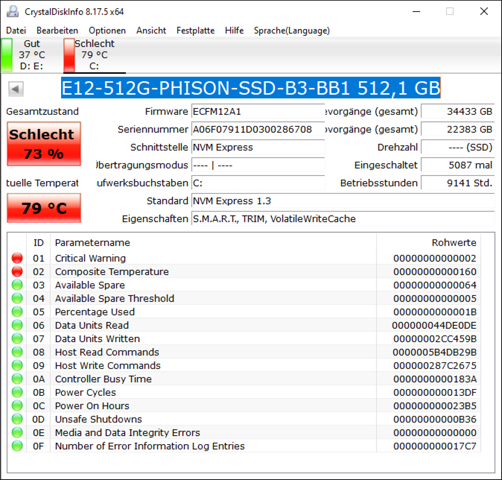The image size is (502, 480).
Task: Select the Composite Temperature parameter name
Action: click(x=112, y=271)
